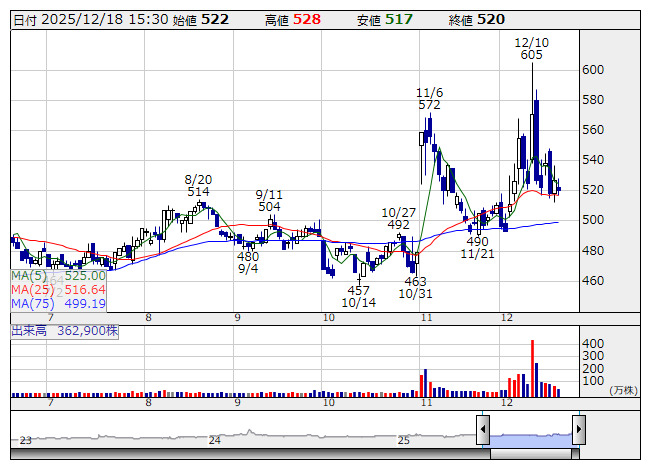653x470 pixels.
Task: Click the 安値 517 low price
Action: (385, 20)
